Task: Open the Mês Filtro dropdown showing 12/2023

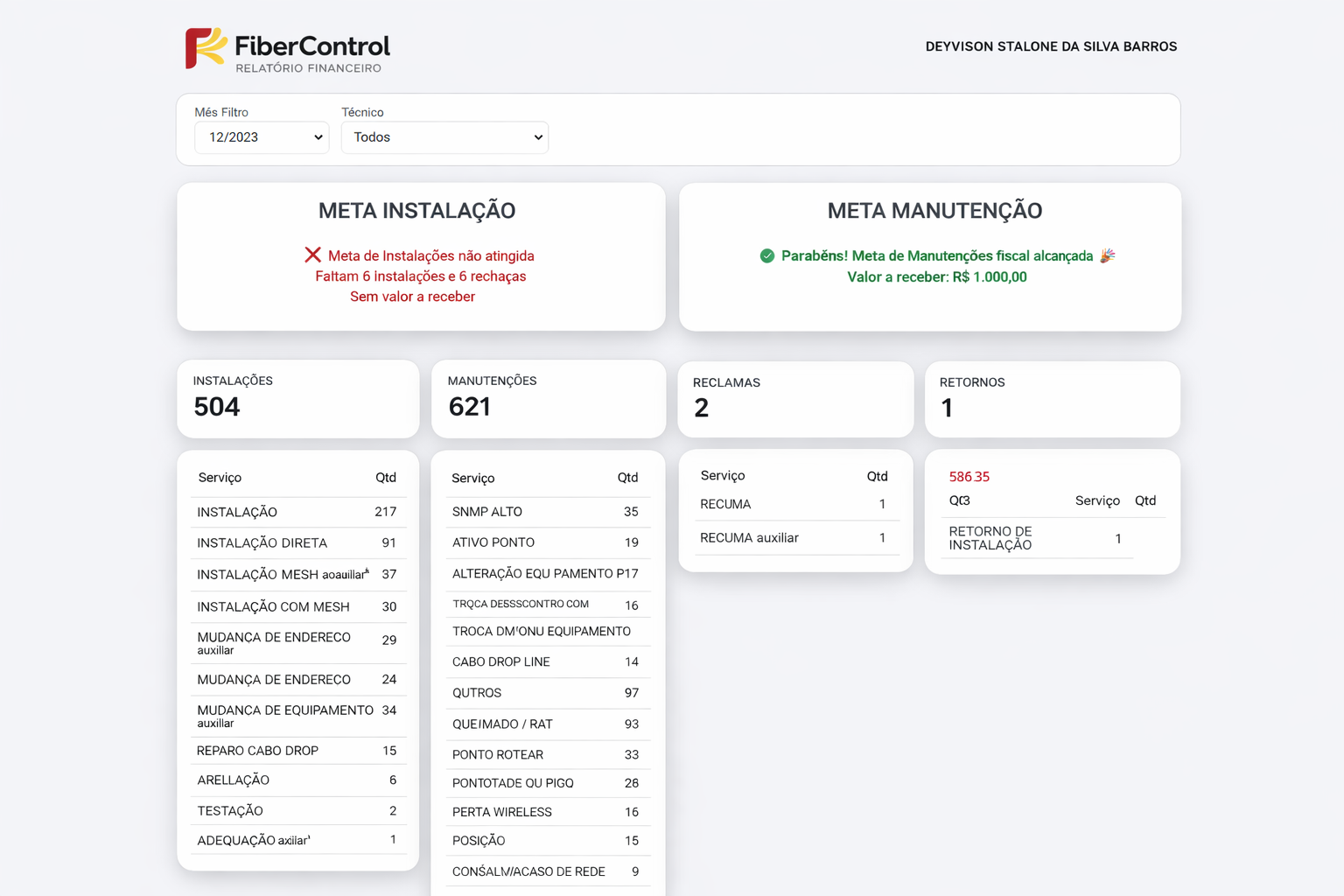Action: (262, 137)
